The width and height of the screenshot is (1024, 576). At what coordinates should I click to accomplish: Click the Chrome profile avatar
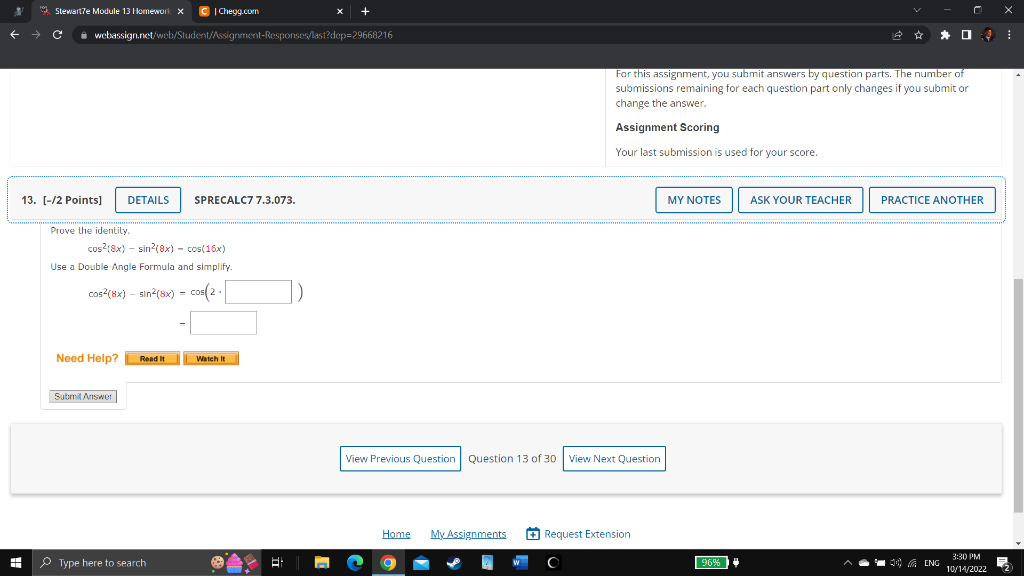987,32
